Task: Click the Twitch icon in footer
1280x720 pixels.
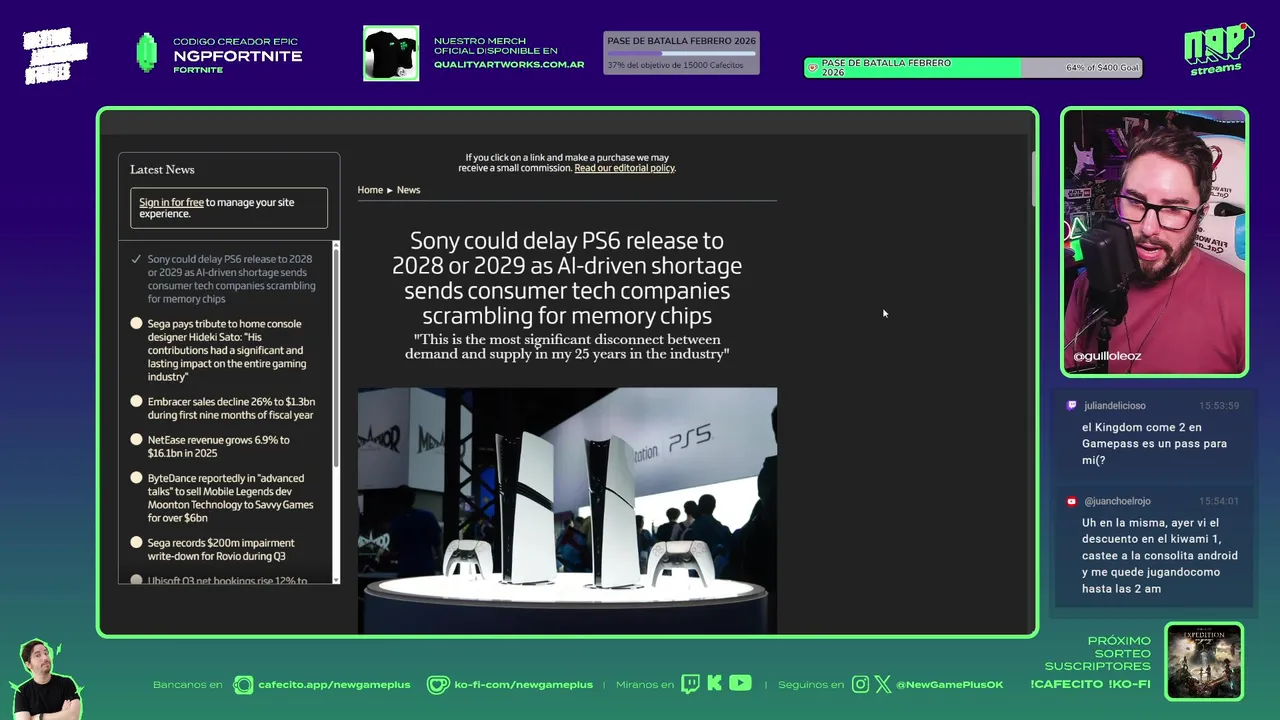Action: 690,684
